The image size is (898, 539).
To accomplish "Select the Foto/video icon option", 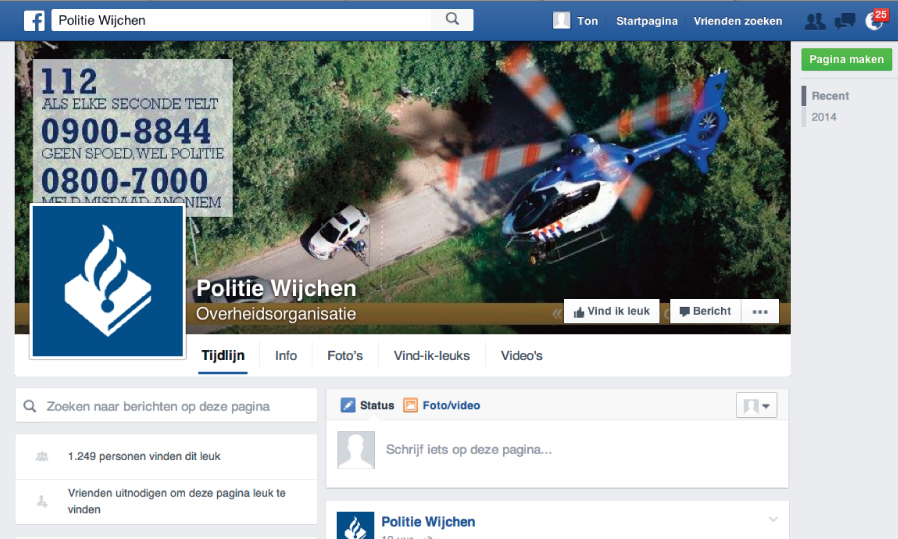I will tap(410, 405).
